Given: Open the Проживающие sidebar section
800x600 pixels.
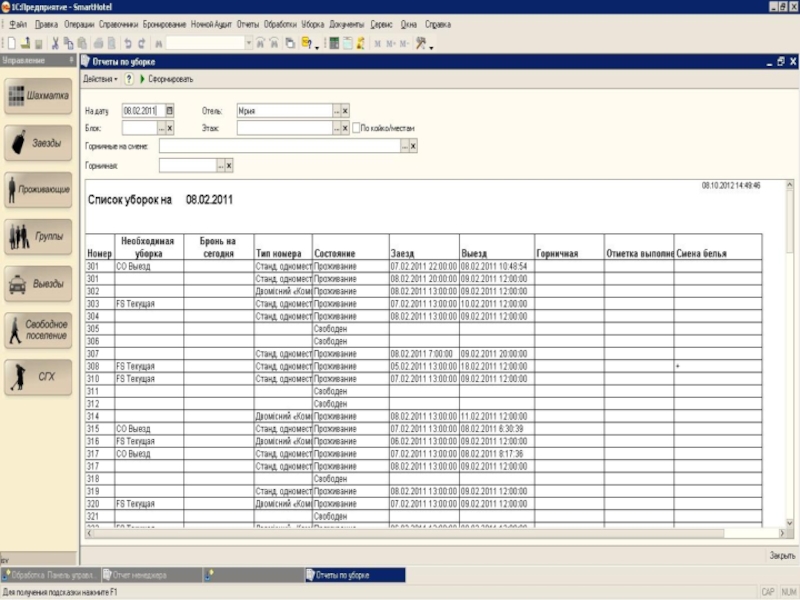Looking at the screenshot, I should tap(39, 189).
